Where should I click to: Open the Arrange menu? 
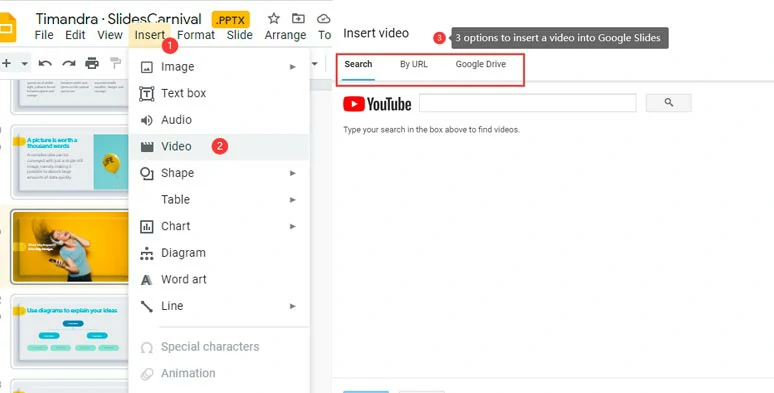point(285,35)
